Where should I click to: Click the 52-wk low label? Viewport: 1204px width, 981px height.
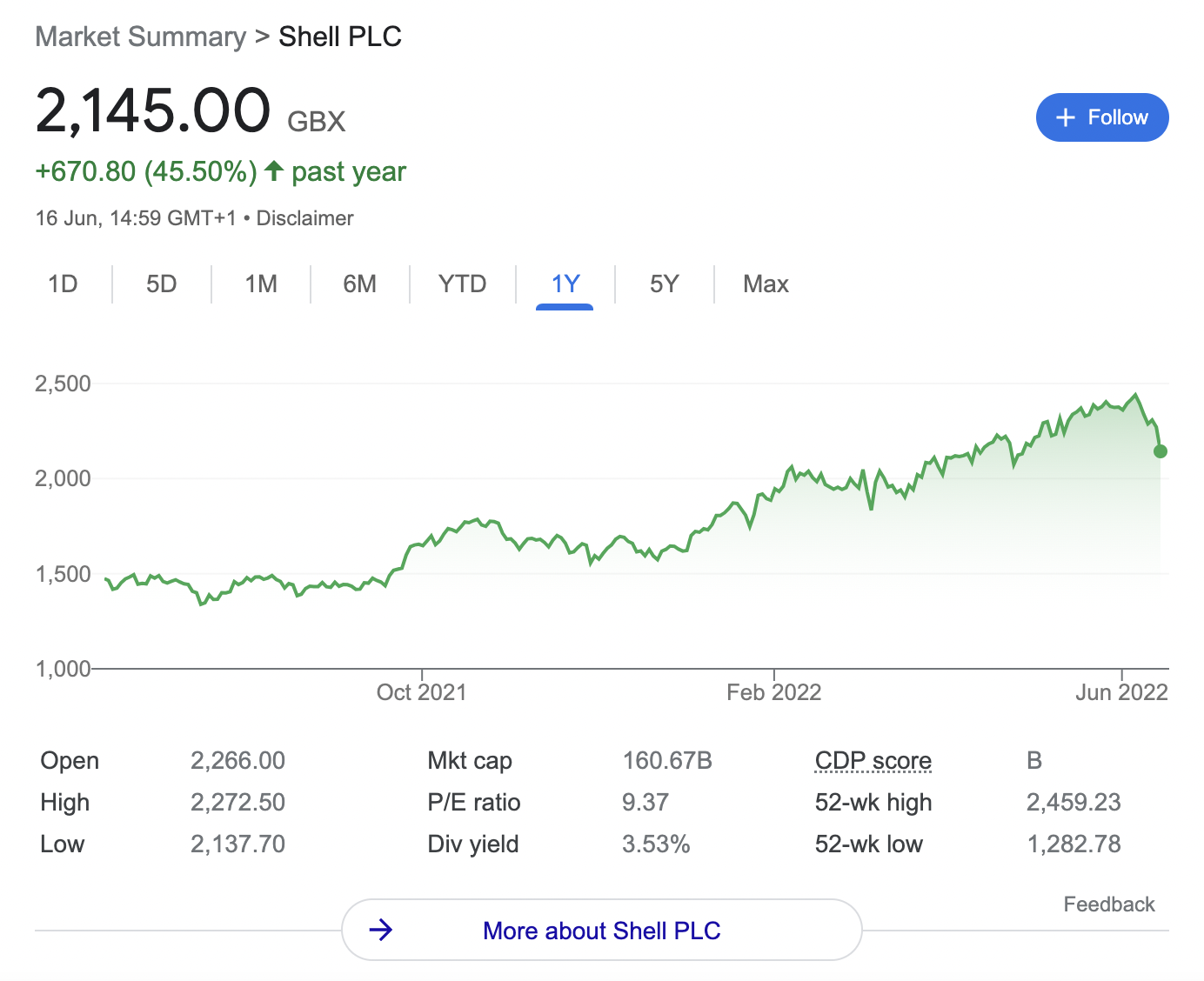click(x=869, y=844)
